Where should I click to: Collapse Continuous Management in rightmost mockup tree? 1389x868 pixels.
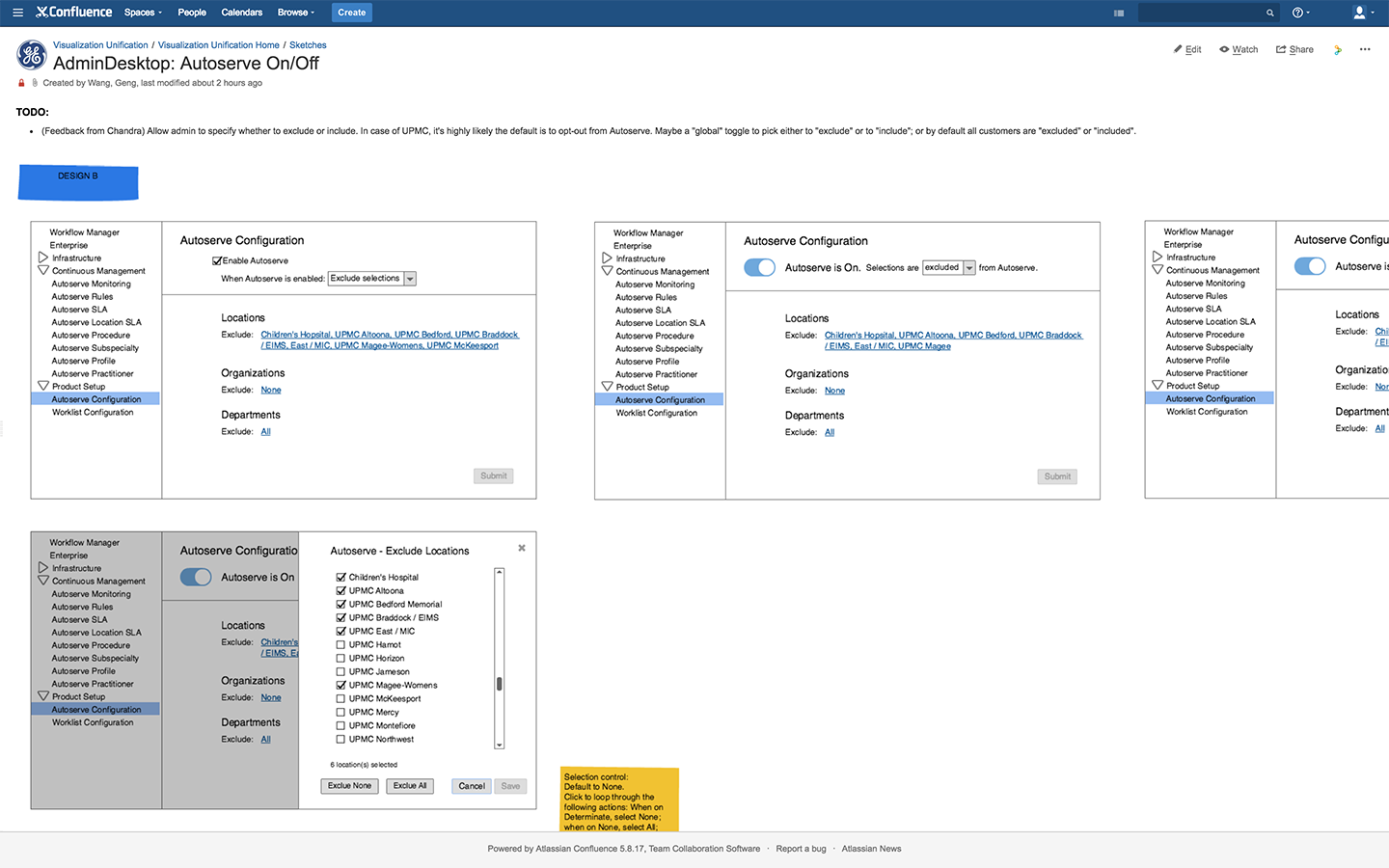tap(1157, 269)
